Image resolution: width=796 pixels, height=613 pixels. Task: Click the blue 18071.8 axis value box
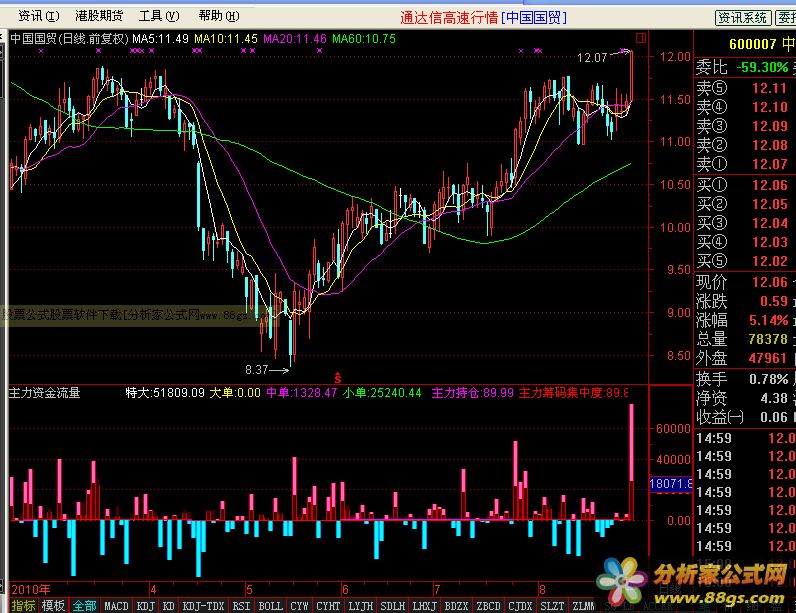671,484
